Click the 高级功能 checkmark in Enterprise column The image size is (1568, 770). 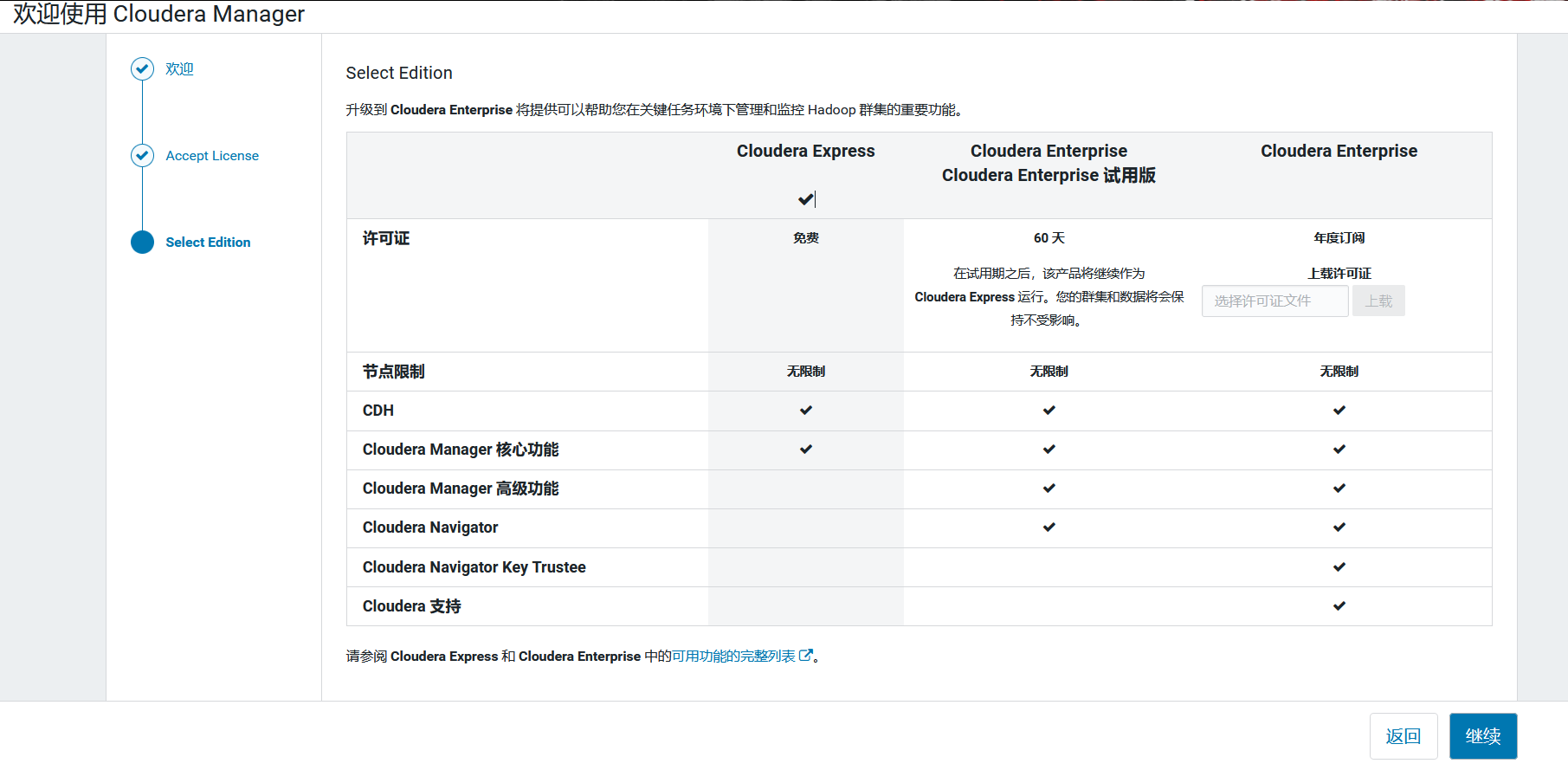(1339, 489)
